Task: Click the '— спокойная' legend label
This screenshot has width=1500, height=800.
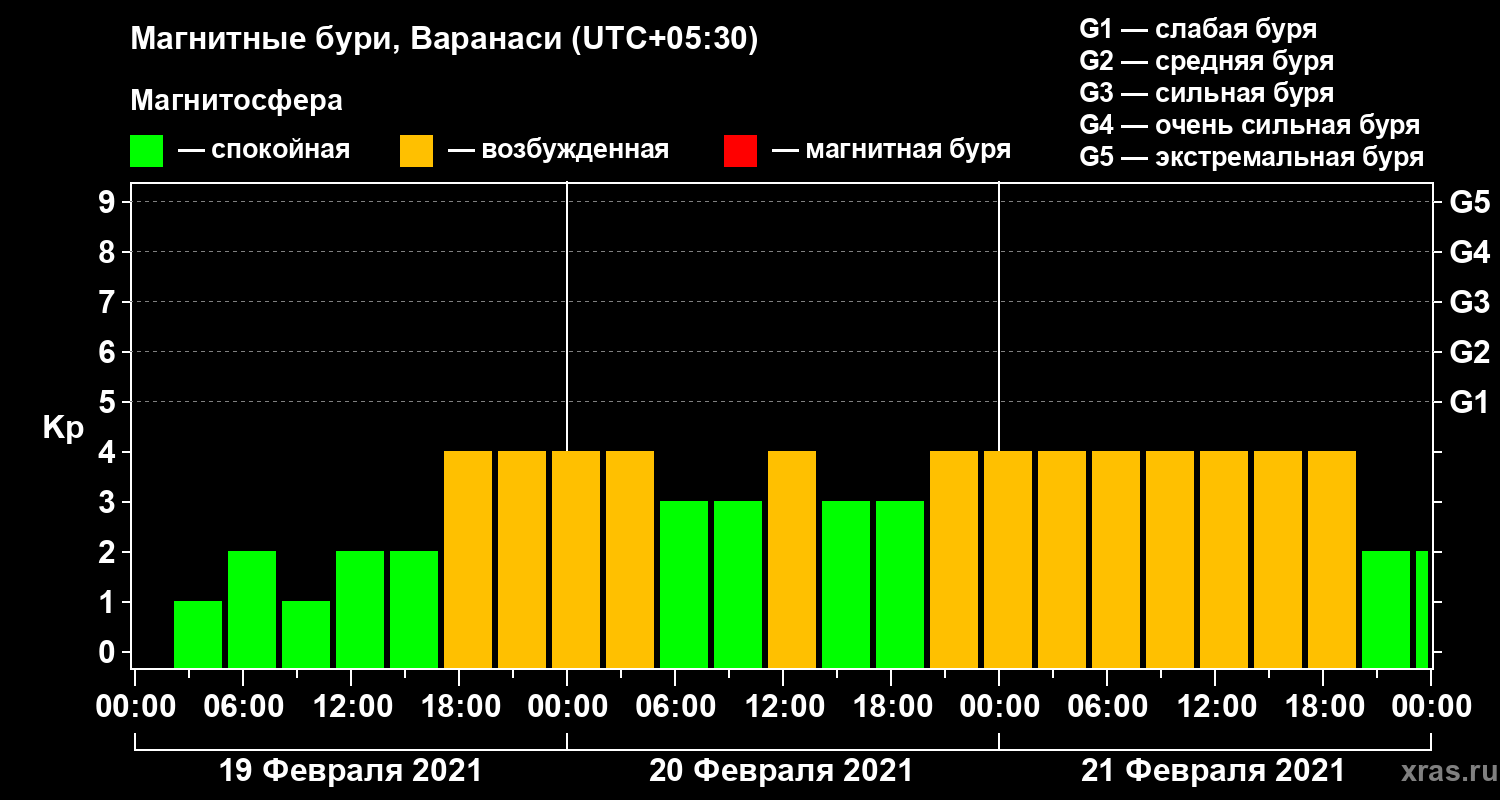Action: (264, 150)
